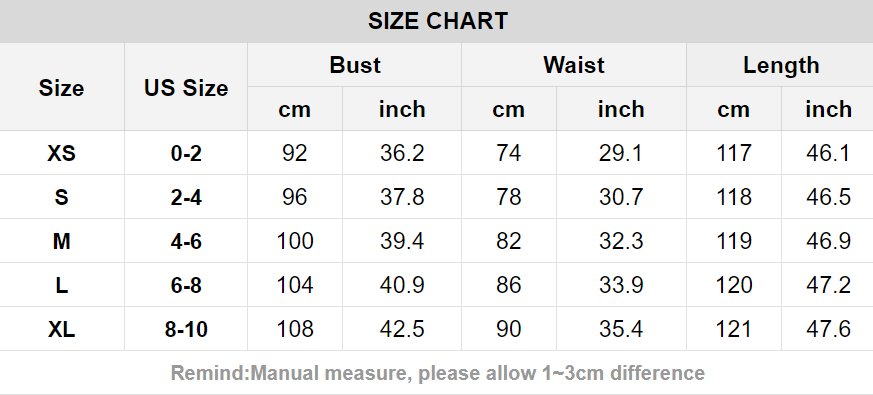Click the bust 42.5 inch value
The height and width of the screenshot is (395, 873).
(402, 329)
